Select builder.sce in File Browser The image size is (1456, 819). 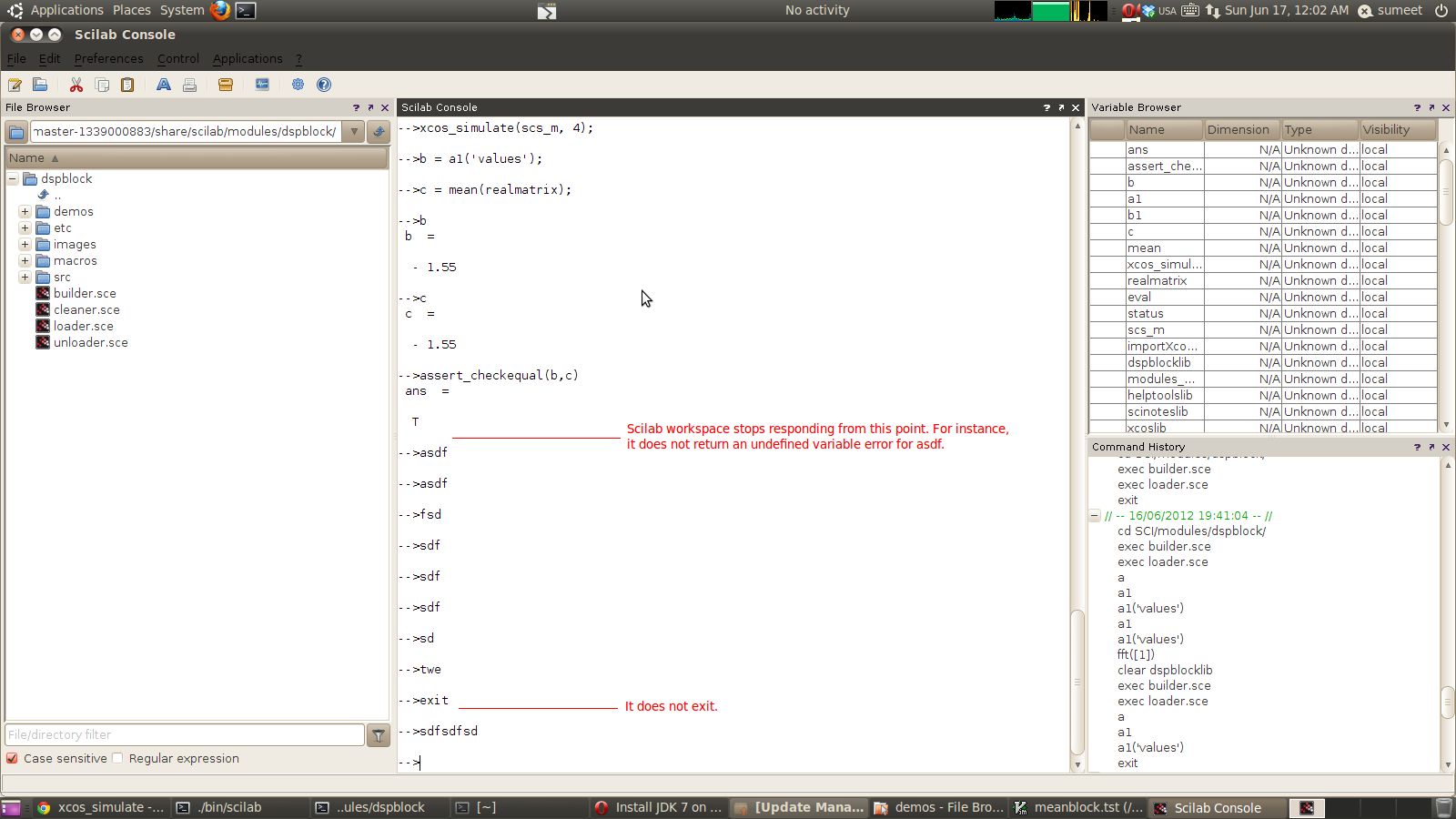(84, 294)
